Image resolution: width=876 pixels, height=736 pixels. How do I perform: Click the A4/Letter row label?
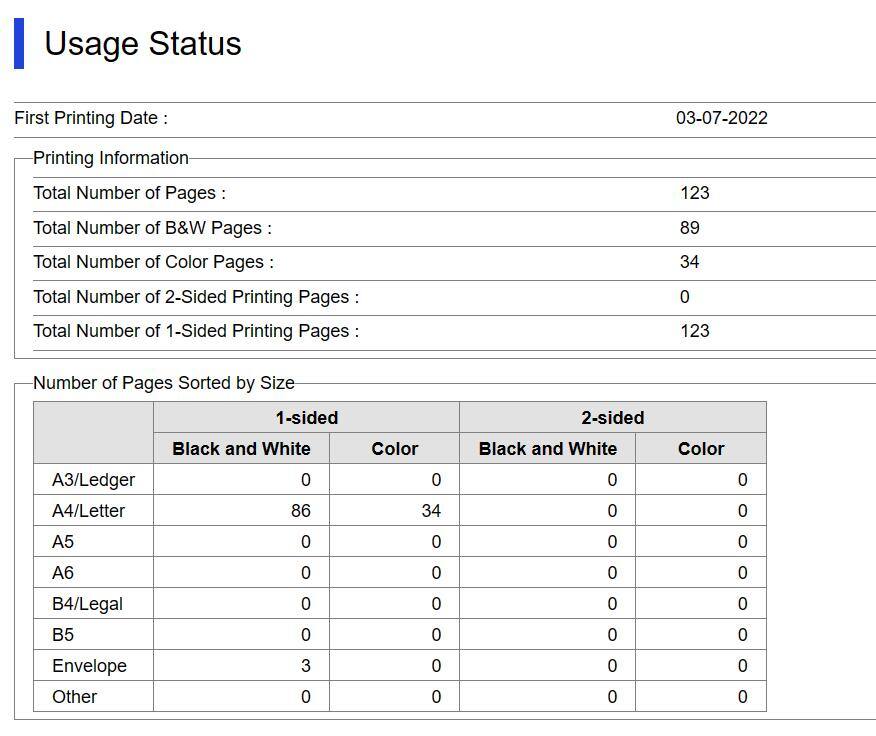[89, 511]
